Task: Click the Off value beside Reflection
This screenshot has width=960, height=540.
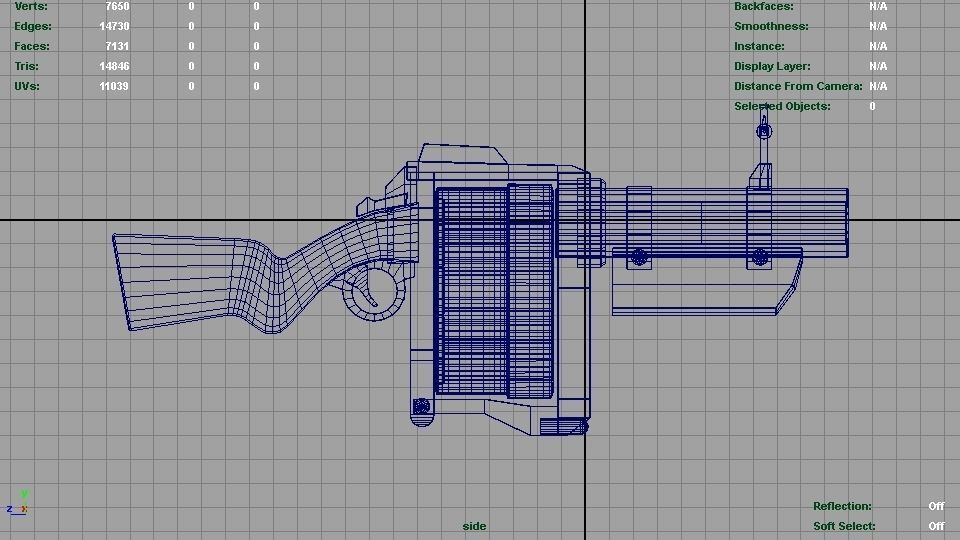Action: point(936,506)
